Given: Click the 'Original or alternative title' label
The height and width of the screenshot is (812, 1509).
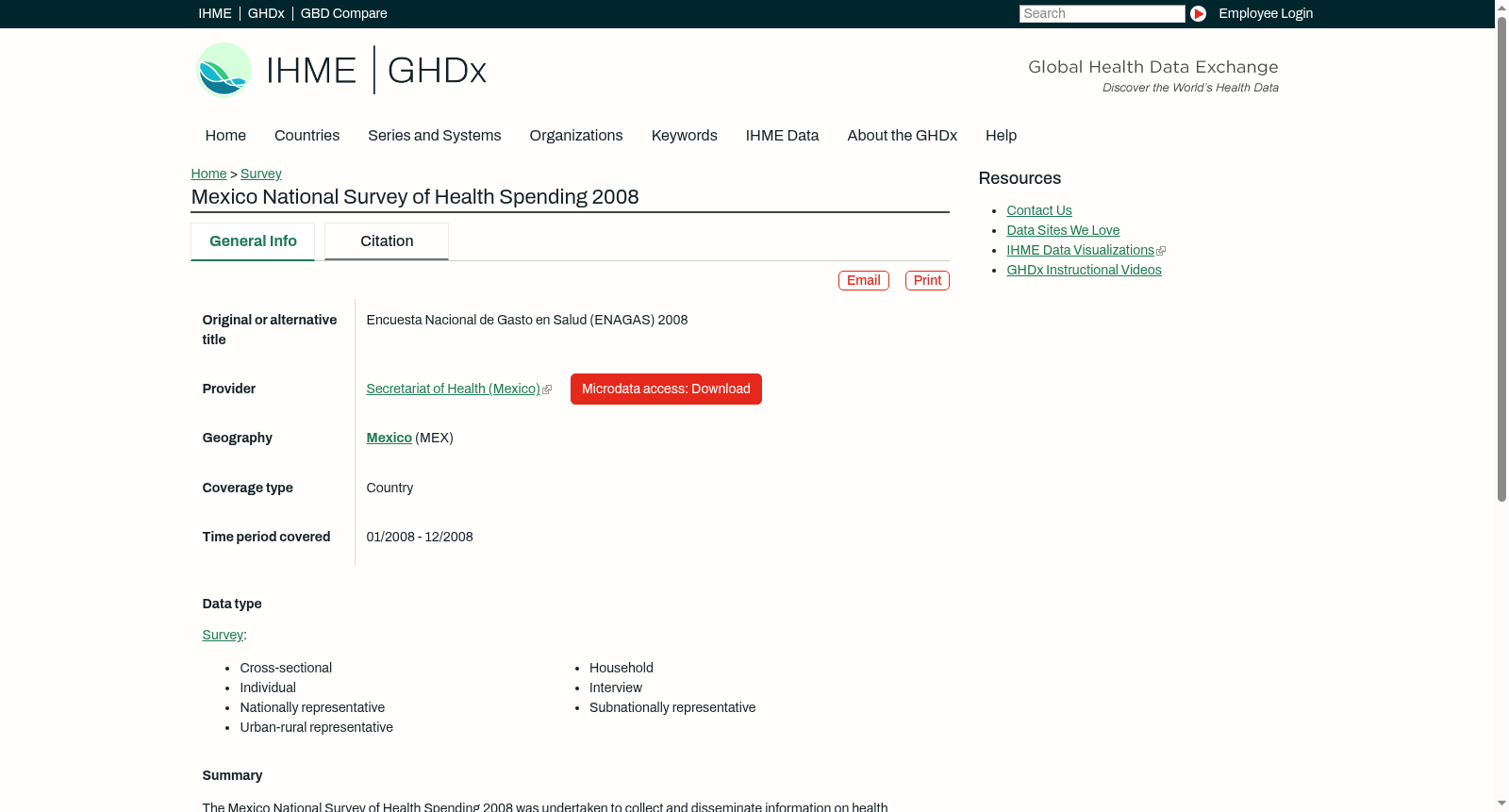Looking at the screenshot, I should [270, 330].
